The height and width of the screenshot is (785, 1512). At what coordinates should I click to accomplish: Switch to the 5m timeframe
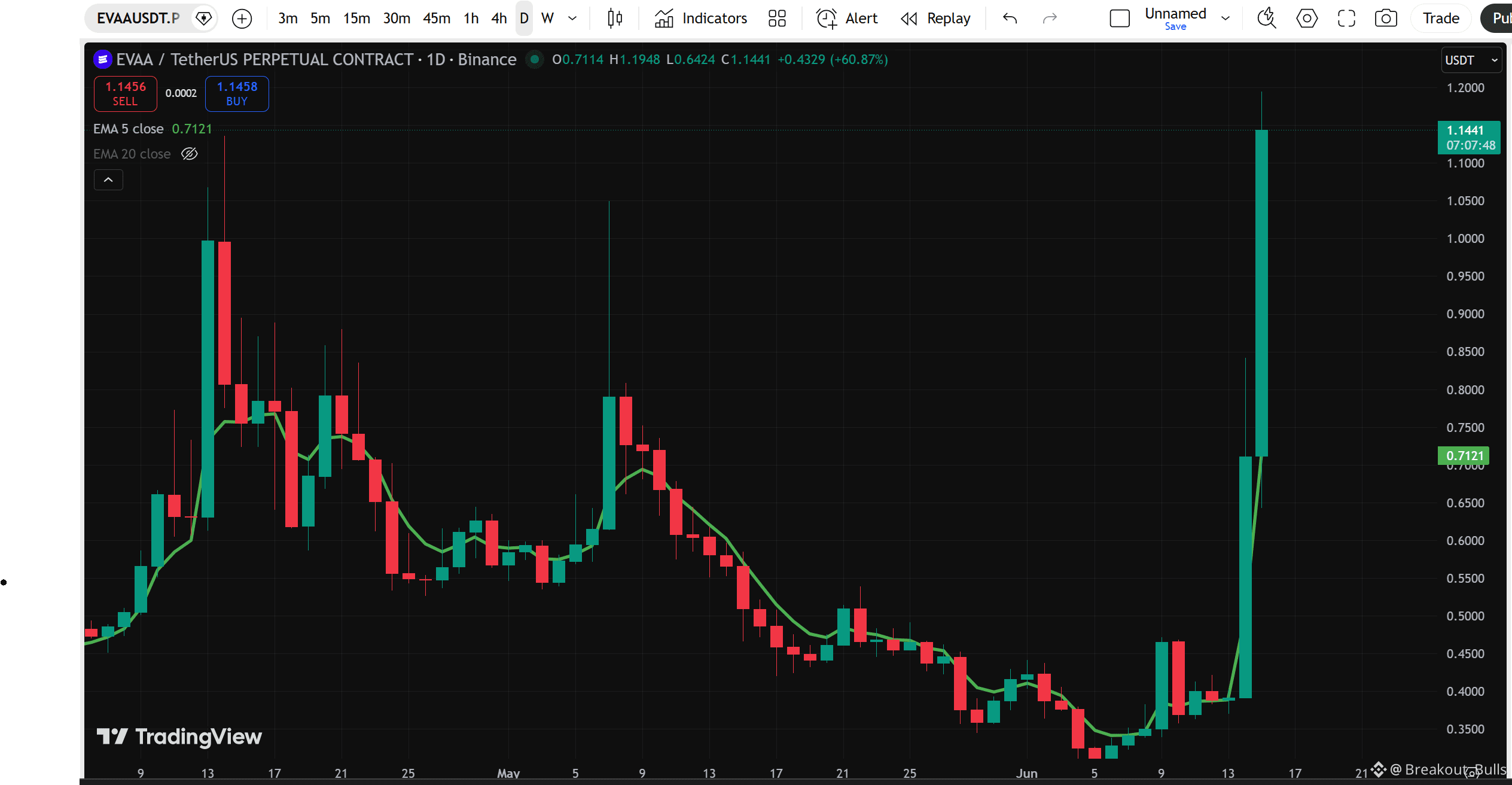point(320,19)
